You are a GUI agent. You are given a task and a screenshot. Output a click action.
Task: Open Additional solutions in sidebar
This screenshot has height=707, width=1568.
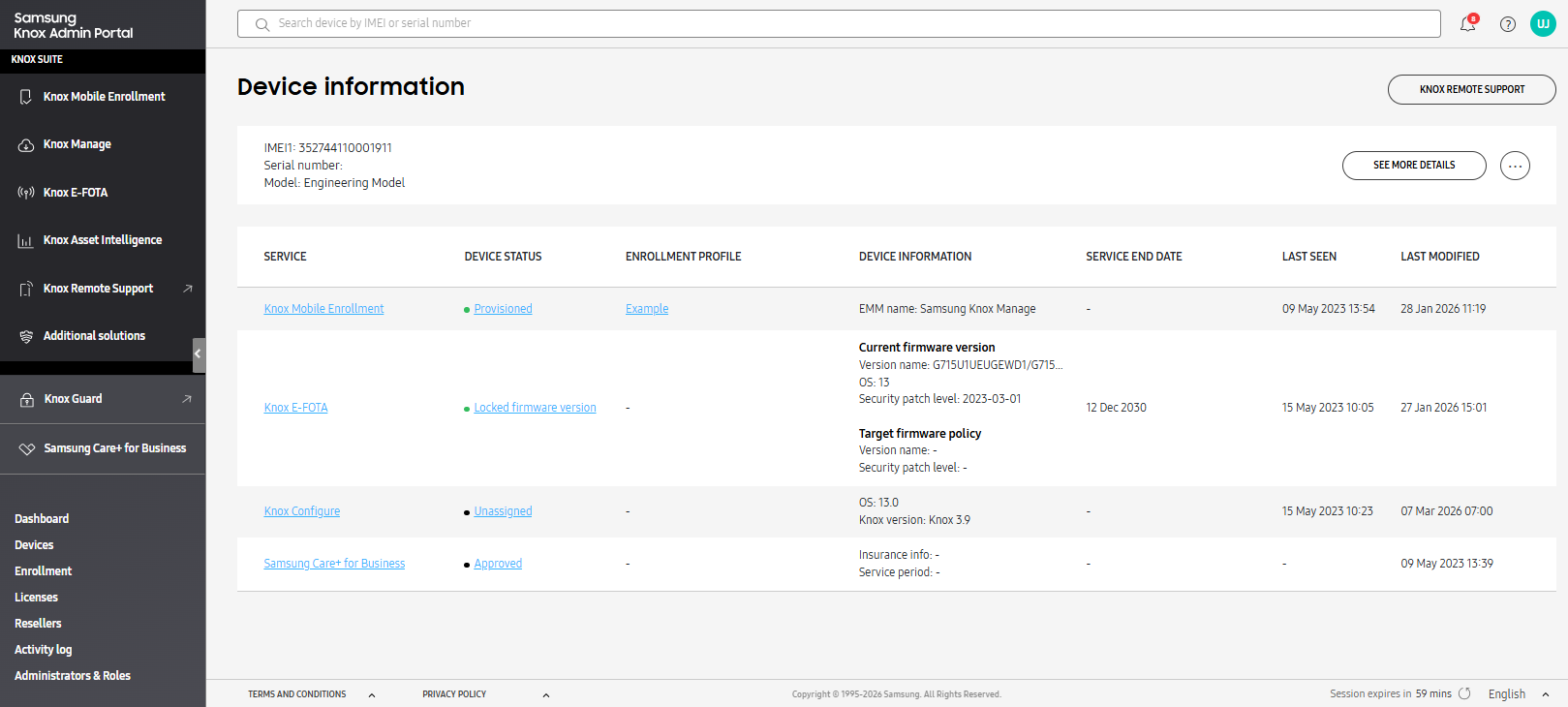(x=94, y=336)
